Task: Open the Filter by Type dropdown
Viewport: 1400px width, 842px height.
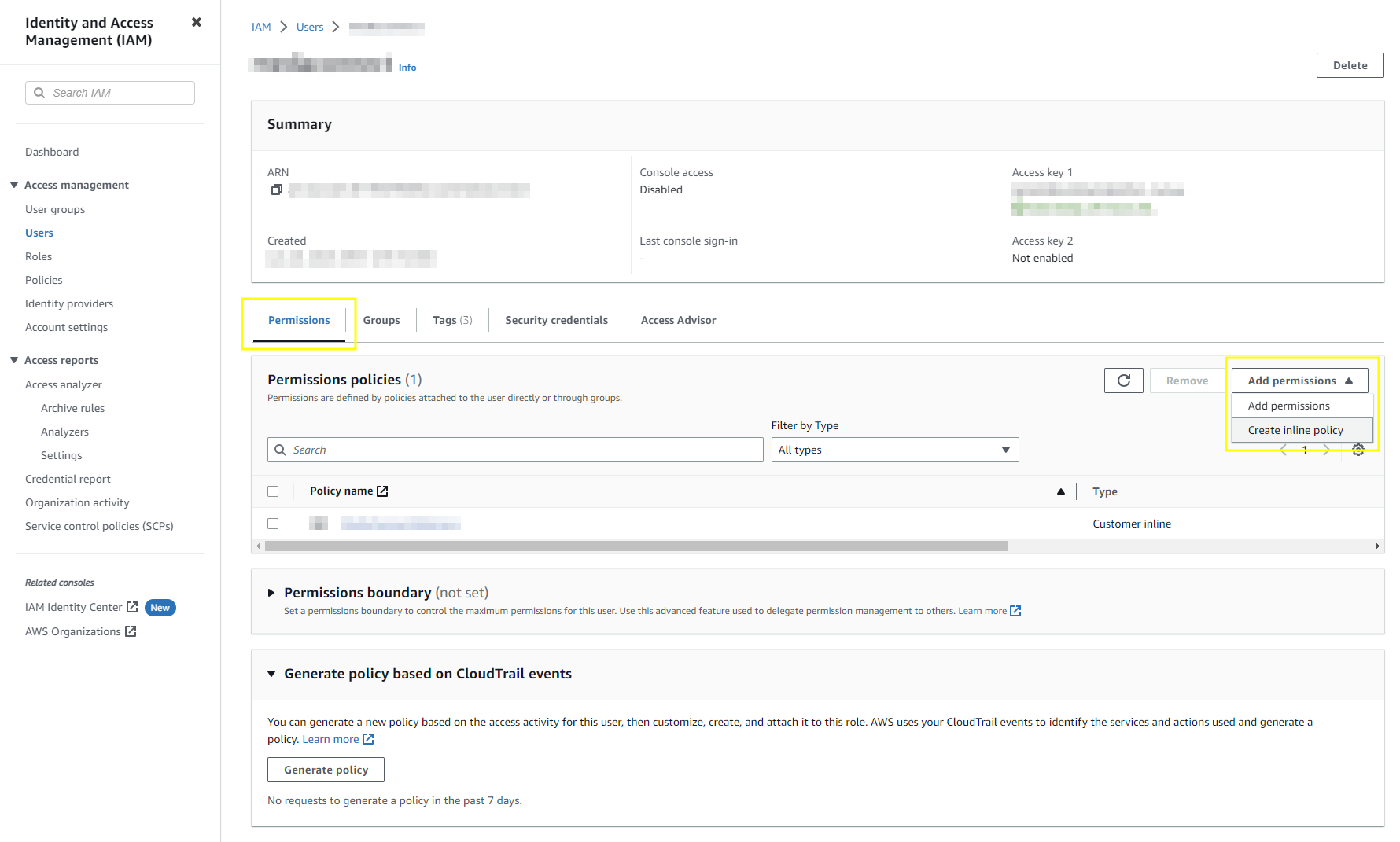Action: (894, 450)
